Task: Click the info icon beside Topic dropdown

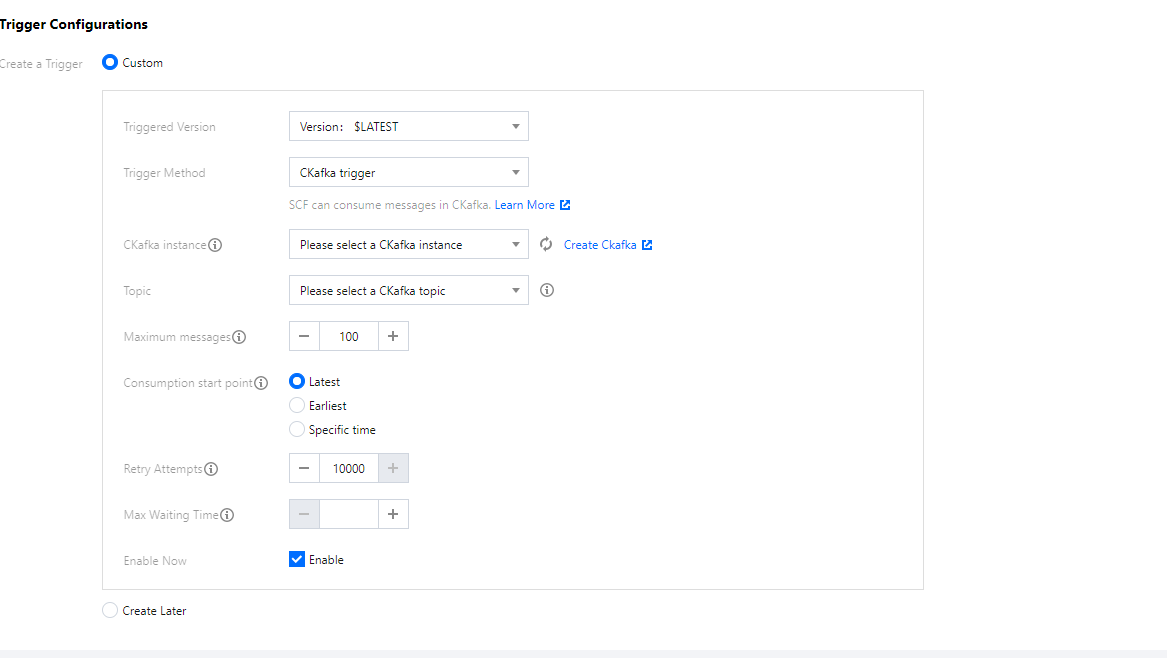Action: point(547,291)
